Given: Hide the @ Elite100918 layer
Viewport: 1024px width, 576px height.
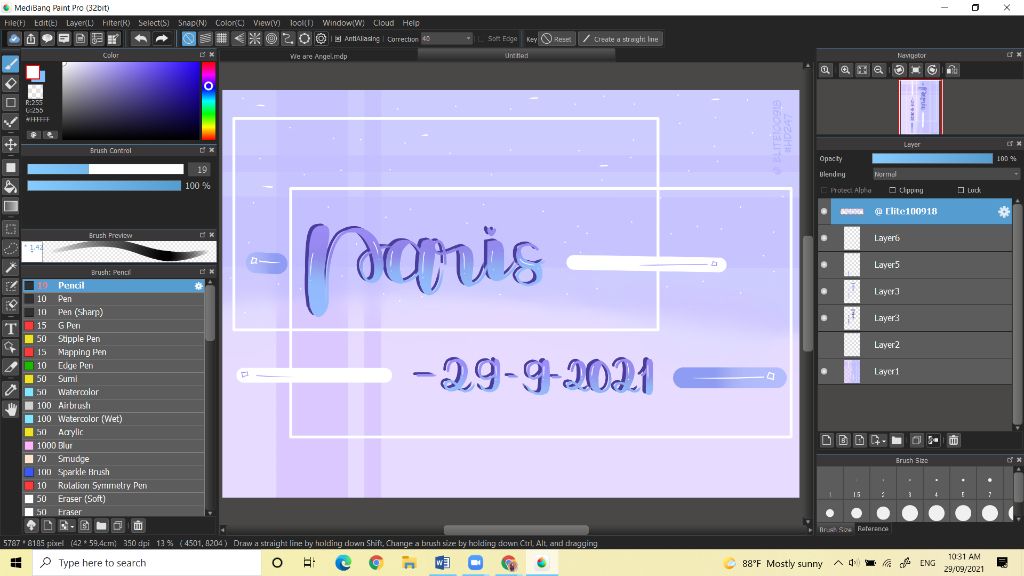Looking at the screenshot, I should (824, 211).
